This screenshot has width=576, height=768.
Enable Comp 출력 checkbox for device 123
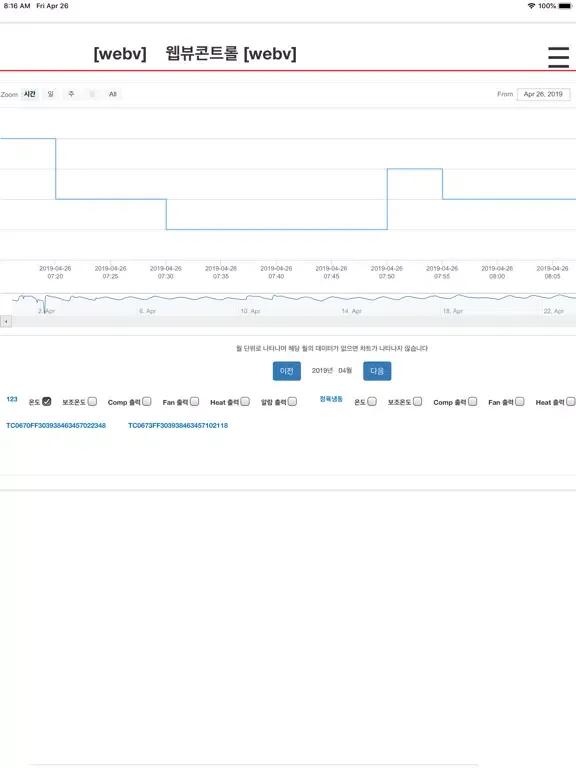[x=147, y=402]
